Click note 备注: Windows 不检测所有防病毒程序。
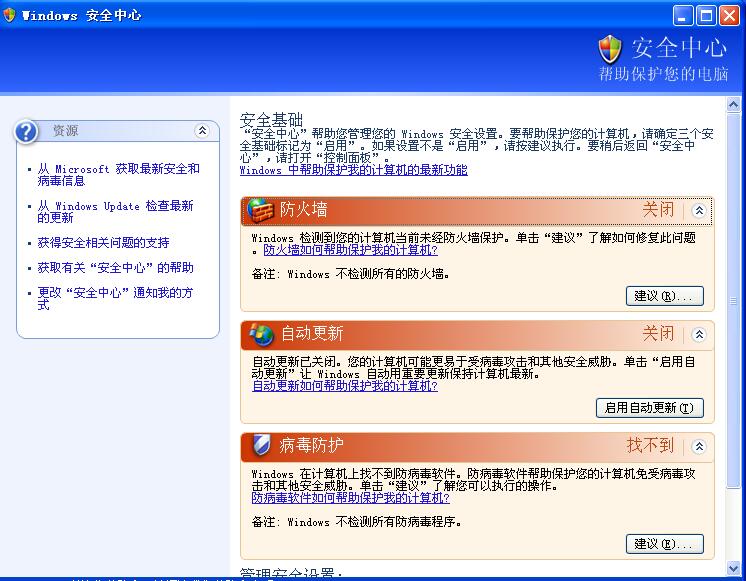 (356, 522)
